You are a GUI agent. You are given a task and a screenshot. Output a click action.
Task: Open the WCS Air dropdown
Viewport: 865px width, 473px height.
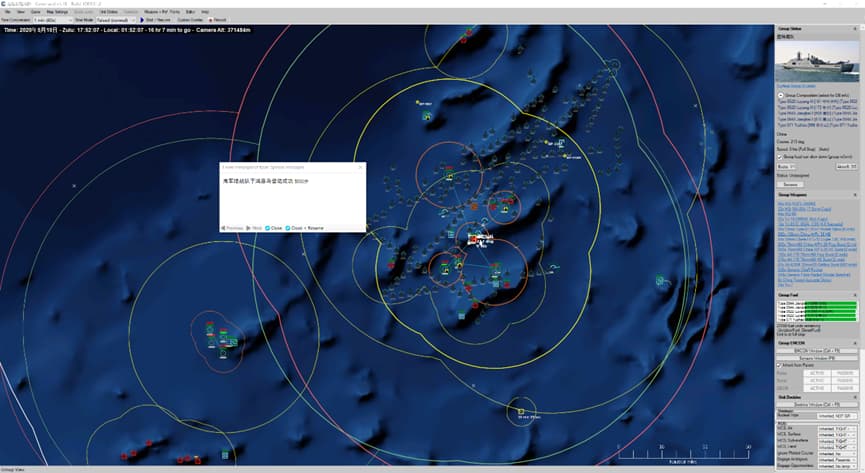837,428
